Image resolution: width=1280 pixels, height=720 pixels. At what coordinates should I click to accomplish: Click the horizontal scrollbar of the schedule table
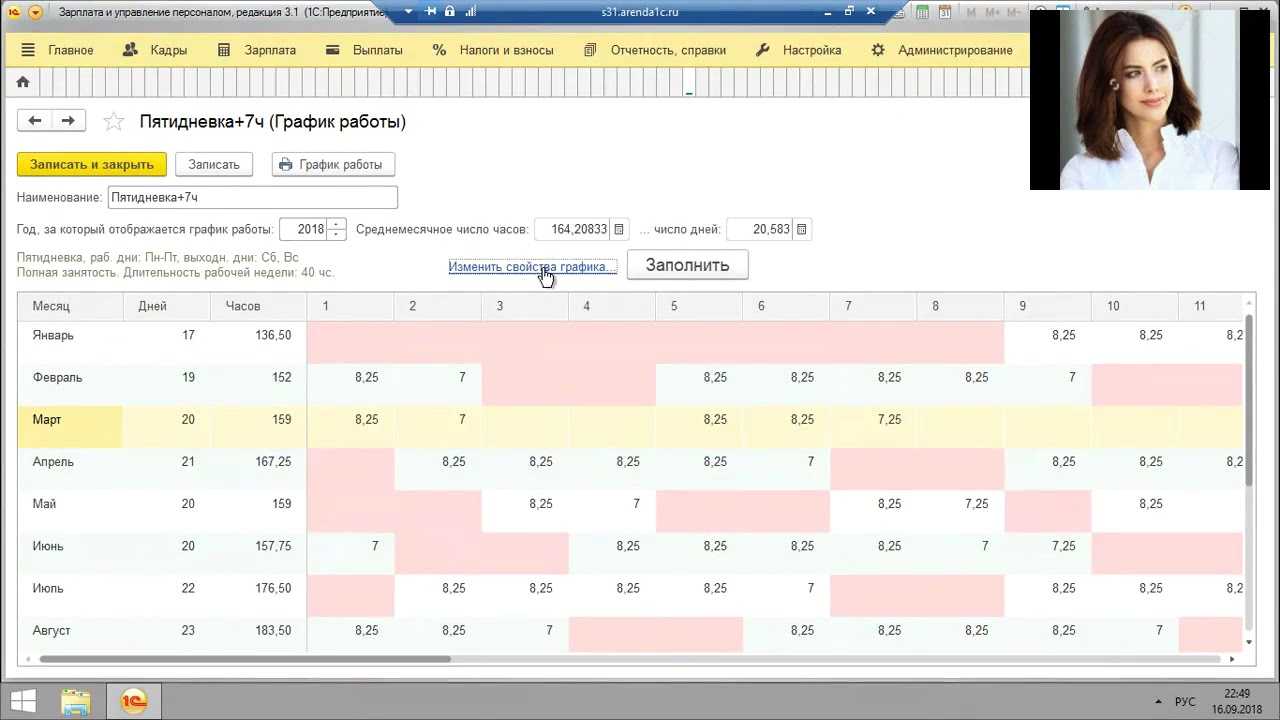click(x=245, y=659)
